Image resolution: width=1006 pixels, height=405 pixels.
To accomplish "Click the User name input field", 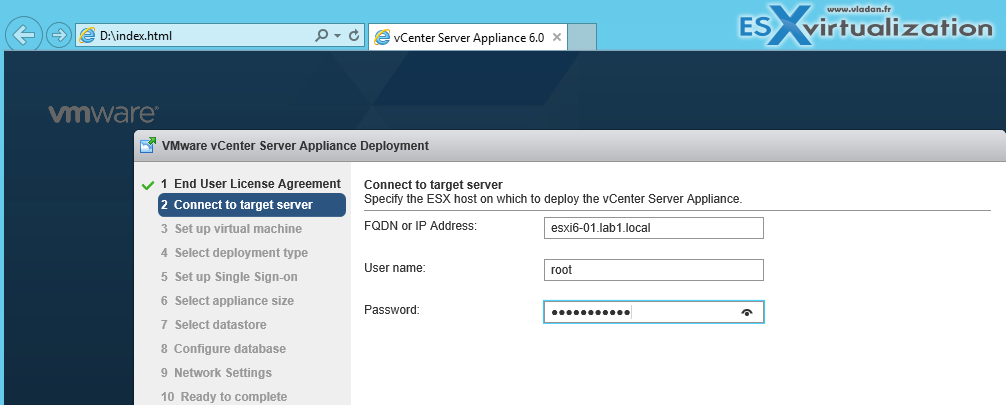I will [653, 270].
